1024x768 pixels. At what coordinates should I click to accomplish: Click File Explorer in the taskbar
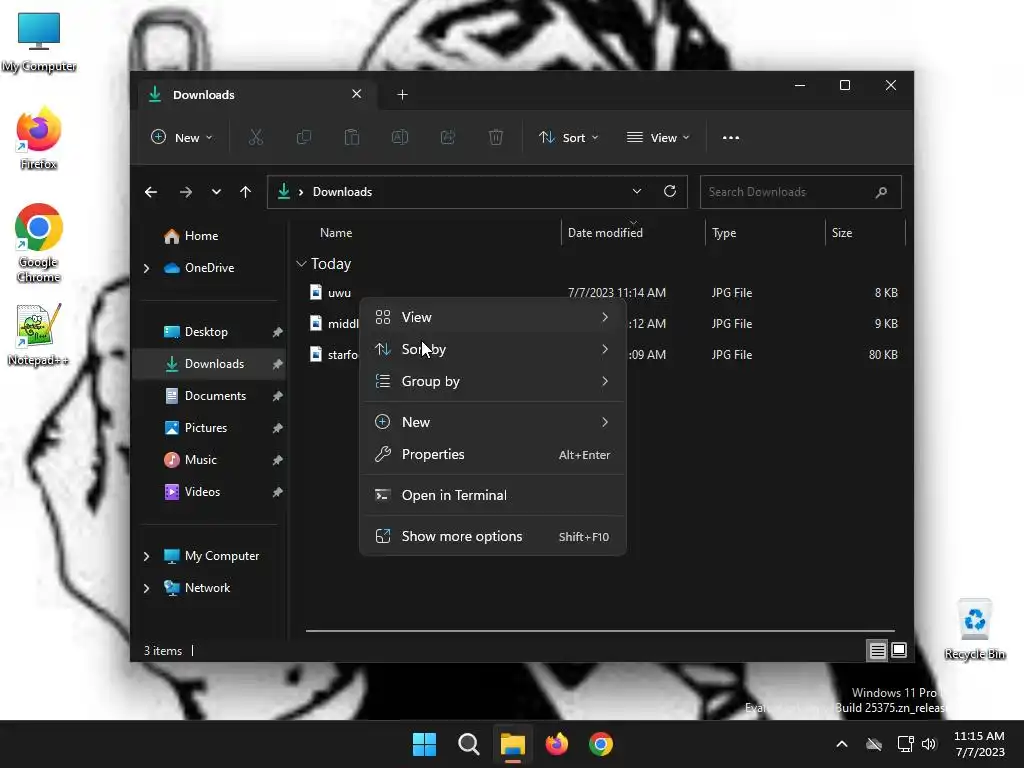click(x=513, y=744)
